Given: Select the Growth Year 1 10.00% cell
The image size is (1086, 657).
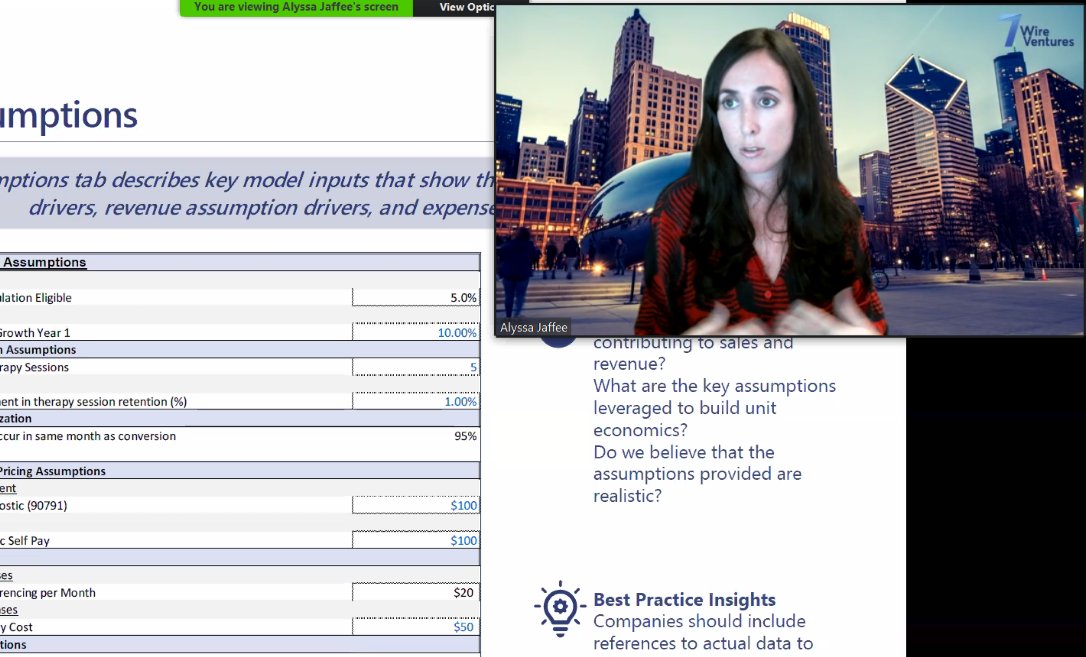Looking at the screenshot, I should [x=416, y=332].
